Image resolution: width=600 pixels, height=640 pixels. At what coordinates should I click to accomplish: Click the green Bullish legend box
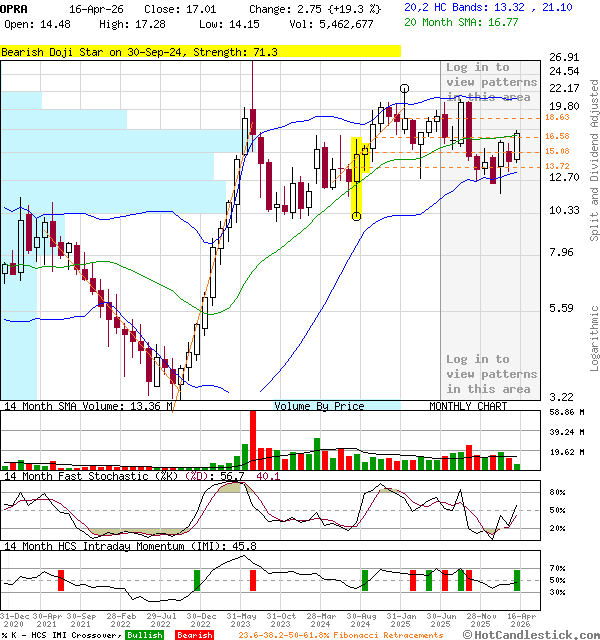pos(145,635)
